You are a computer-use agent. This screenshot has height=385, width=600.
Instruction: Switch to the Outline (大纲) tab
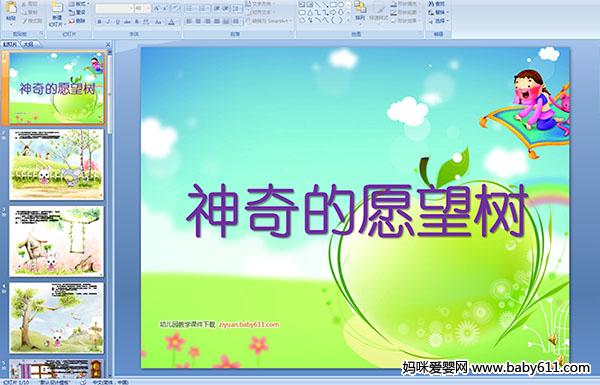(x=28, y=44)
